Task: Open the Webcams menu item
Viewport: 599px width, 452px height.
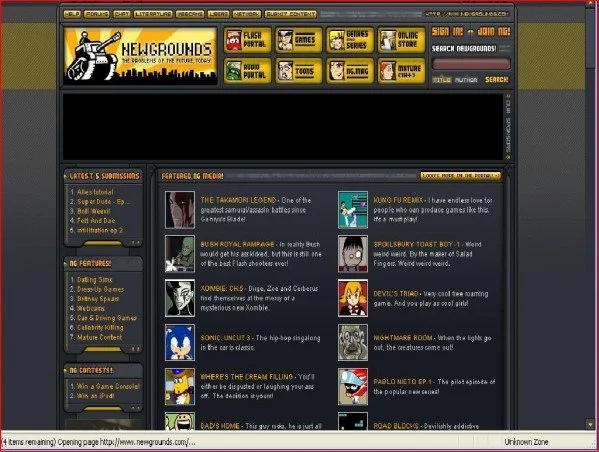Action: pos(190,14)
